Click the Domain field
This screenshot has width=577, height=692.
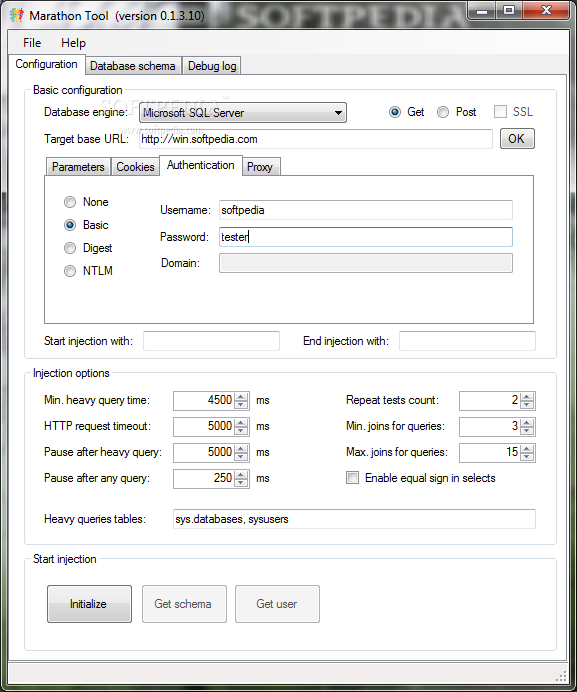(366, 263)
